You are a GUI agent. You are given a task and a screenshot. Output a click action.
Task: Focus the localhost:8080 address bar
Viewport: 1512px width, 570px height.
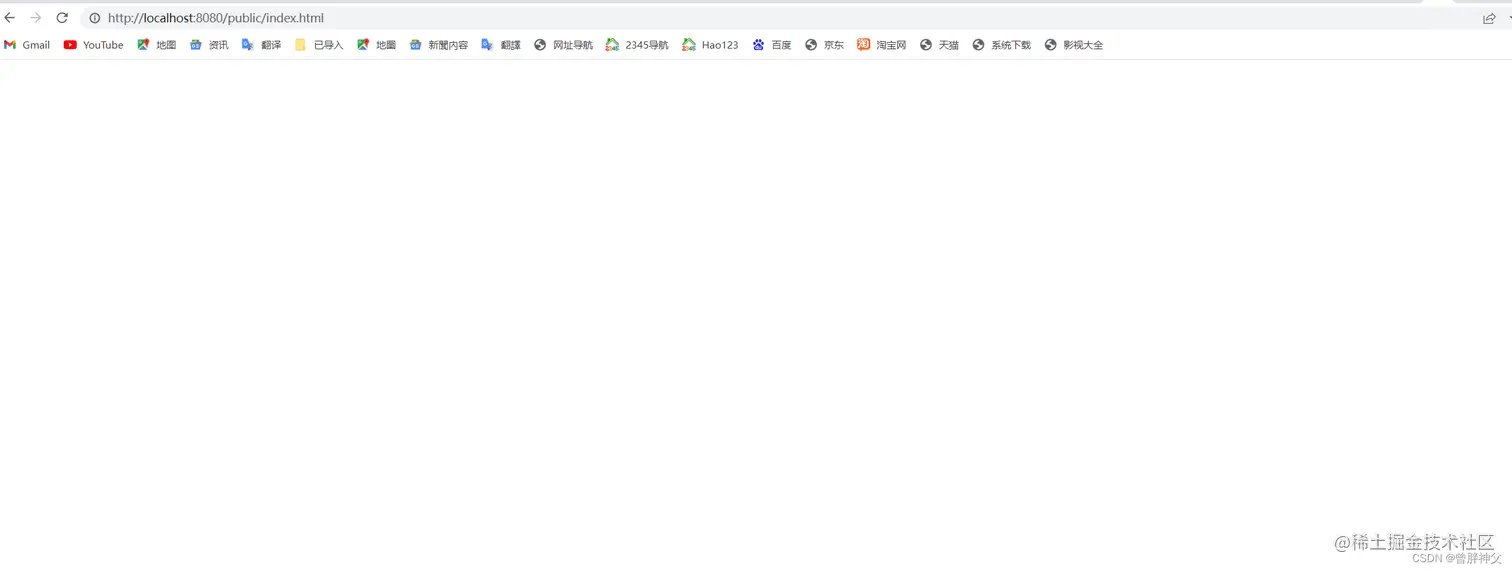click(x=700, y=18)
